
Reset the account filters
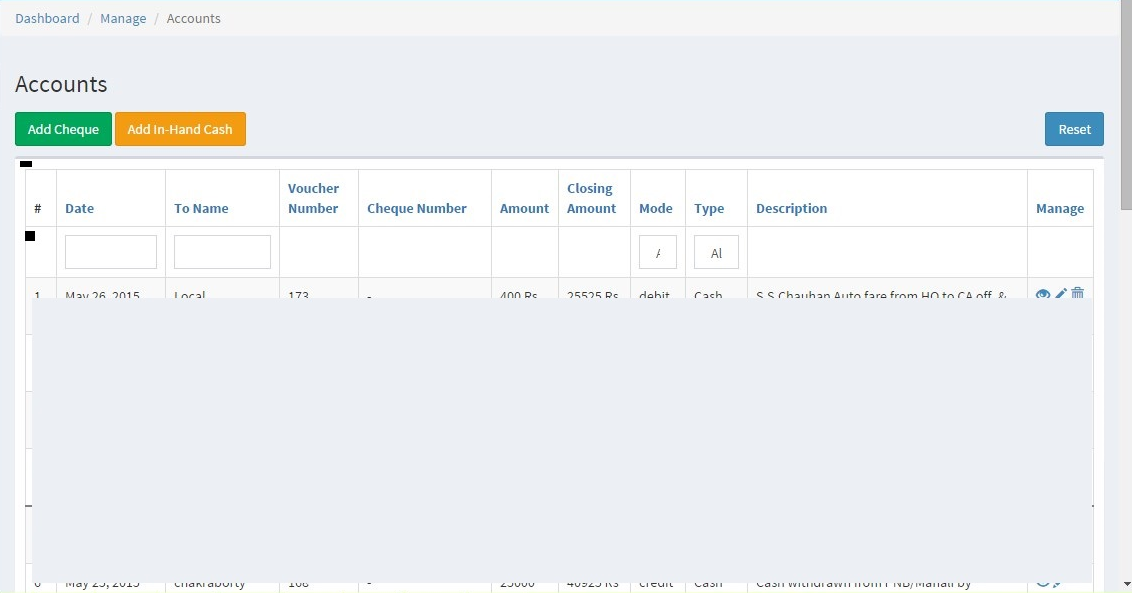[1074, 129]
